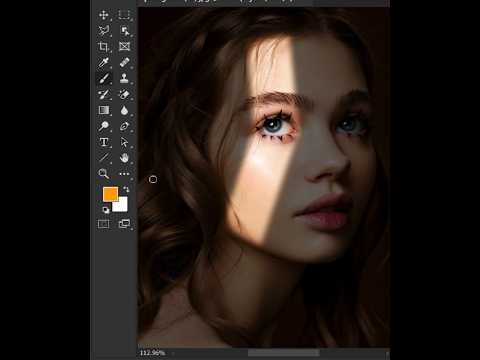Toggle Quick Mask mode
The height and width of the screenshot is (360, 480).
(103, 224)
